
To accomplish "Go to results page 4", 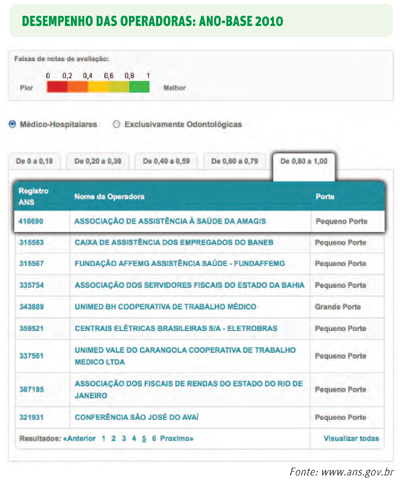I will tap(134, 439).
